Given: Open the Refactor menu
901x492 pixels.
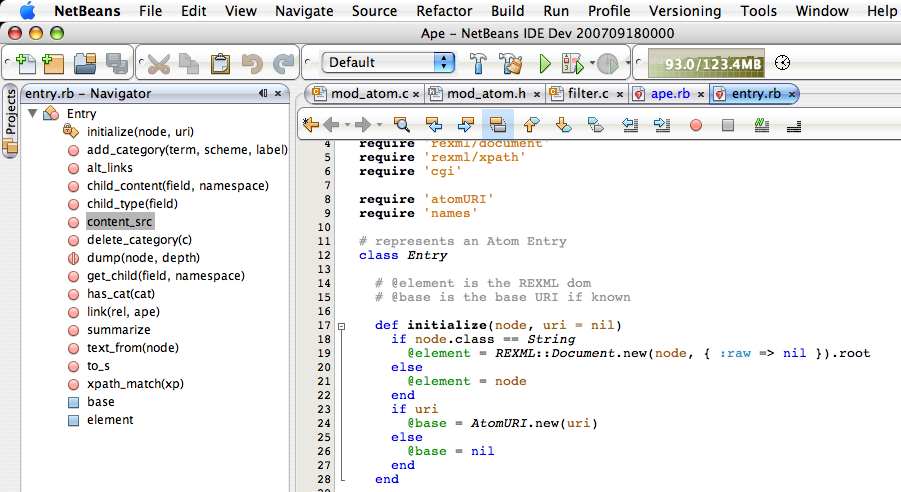Looking at the screenshot, I should (444, 11).
